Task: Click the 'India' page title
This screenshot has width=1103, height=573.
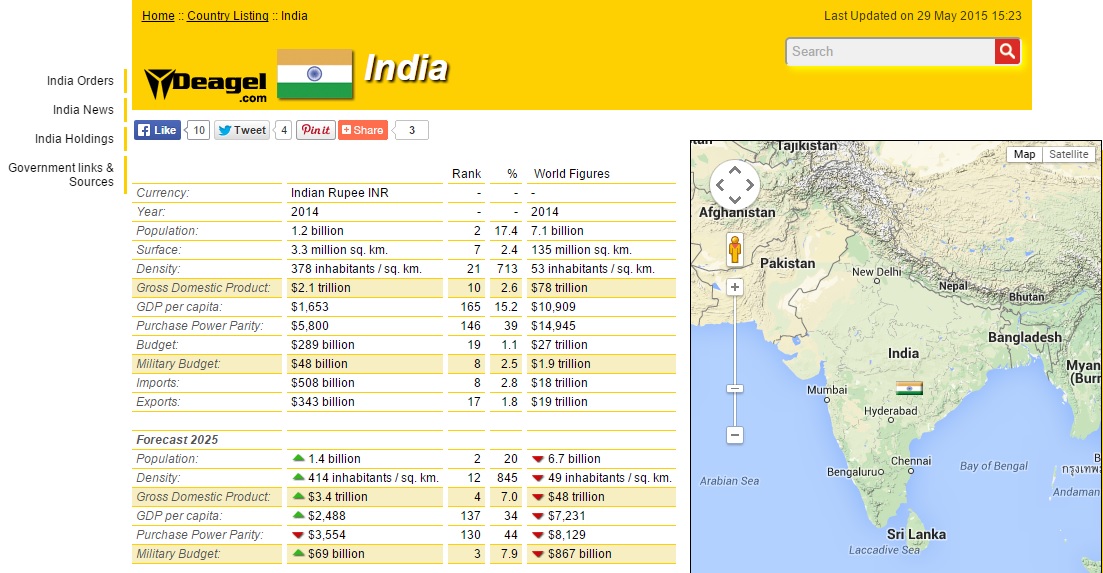Action: (406, 68)
